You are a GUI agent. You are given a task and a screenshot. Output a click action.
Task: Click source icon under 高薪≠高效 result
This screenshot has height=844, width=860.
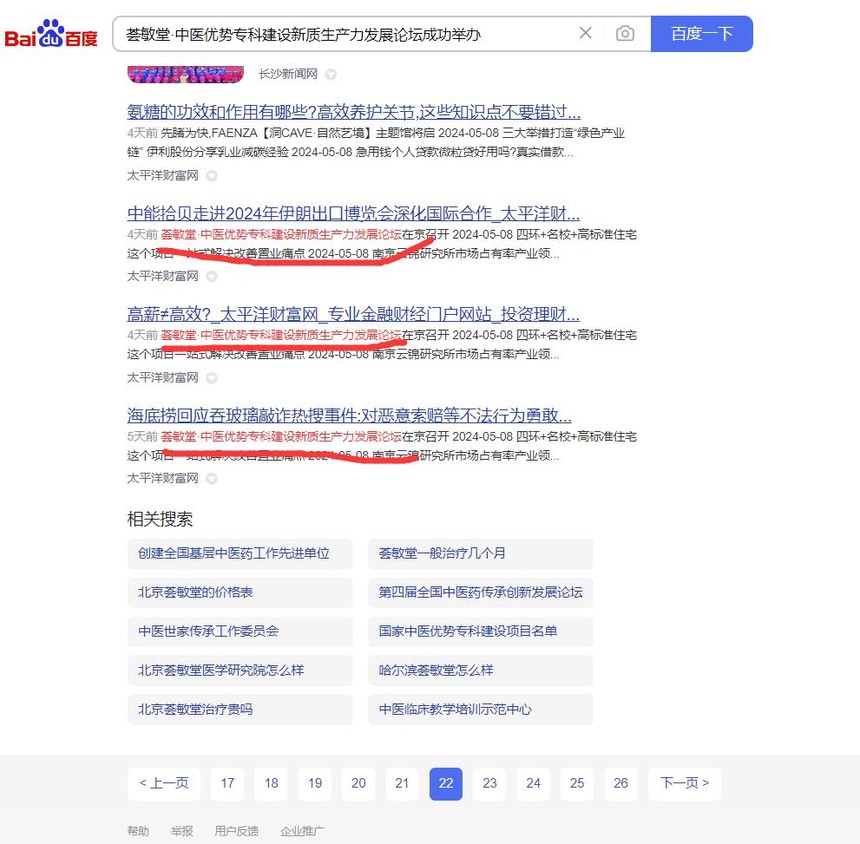click(211, 378)
